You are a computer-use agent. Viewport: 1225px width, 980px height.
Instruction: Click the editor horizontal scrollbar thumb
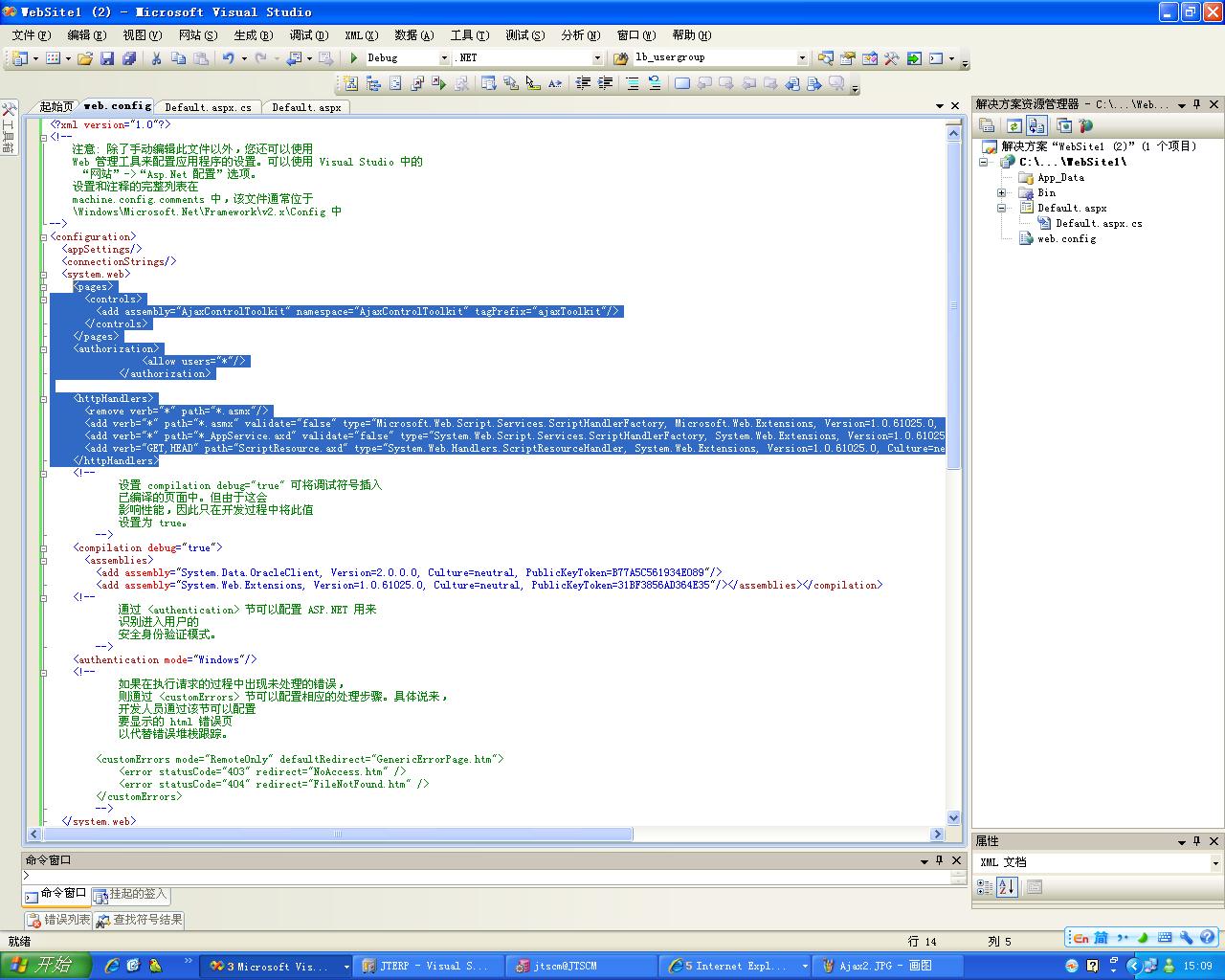click(x=337, y=834)
